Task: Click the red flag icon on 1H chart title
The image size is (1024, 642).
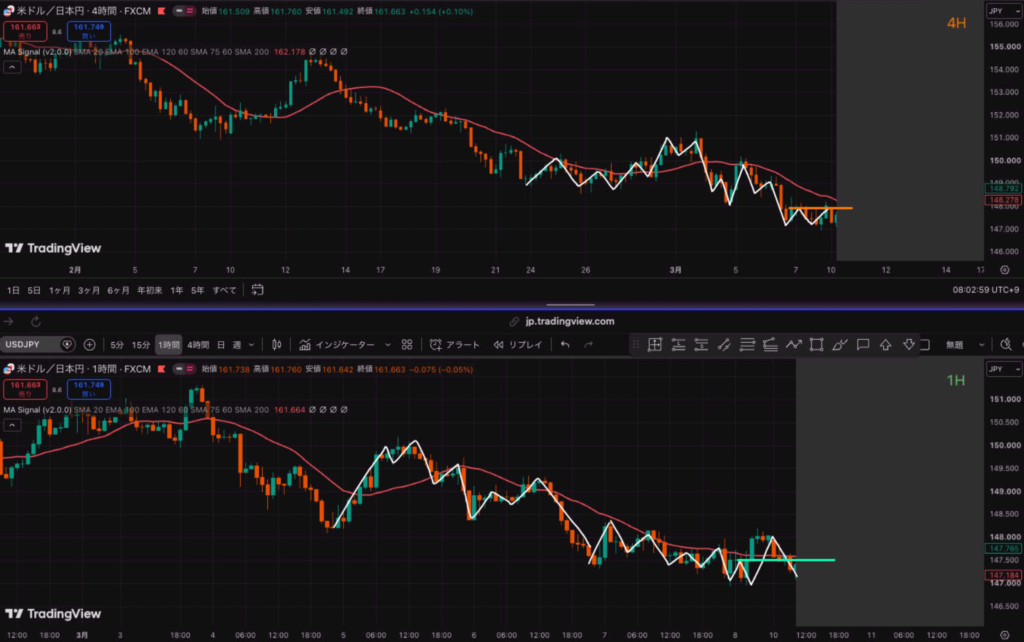Action: [x=161, y=369]
